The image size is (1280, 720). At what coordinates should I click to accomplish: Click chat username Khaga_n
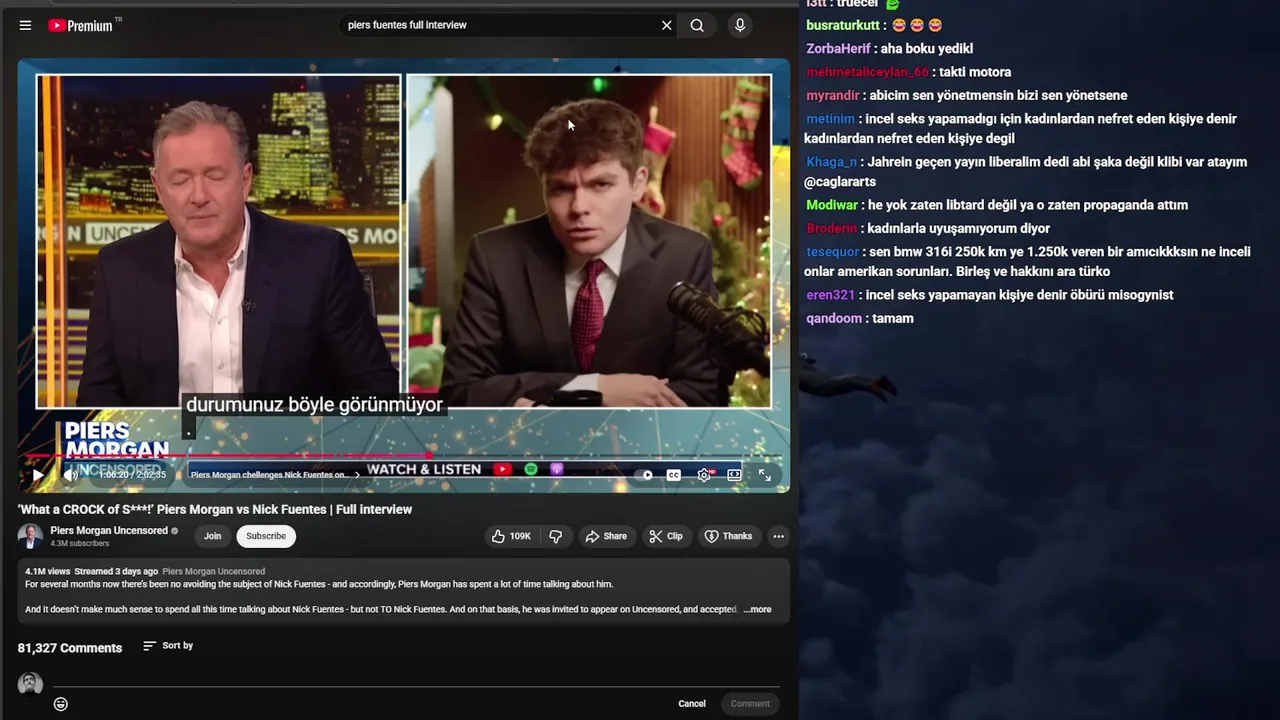(831, 161)
